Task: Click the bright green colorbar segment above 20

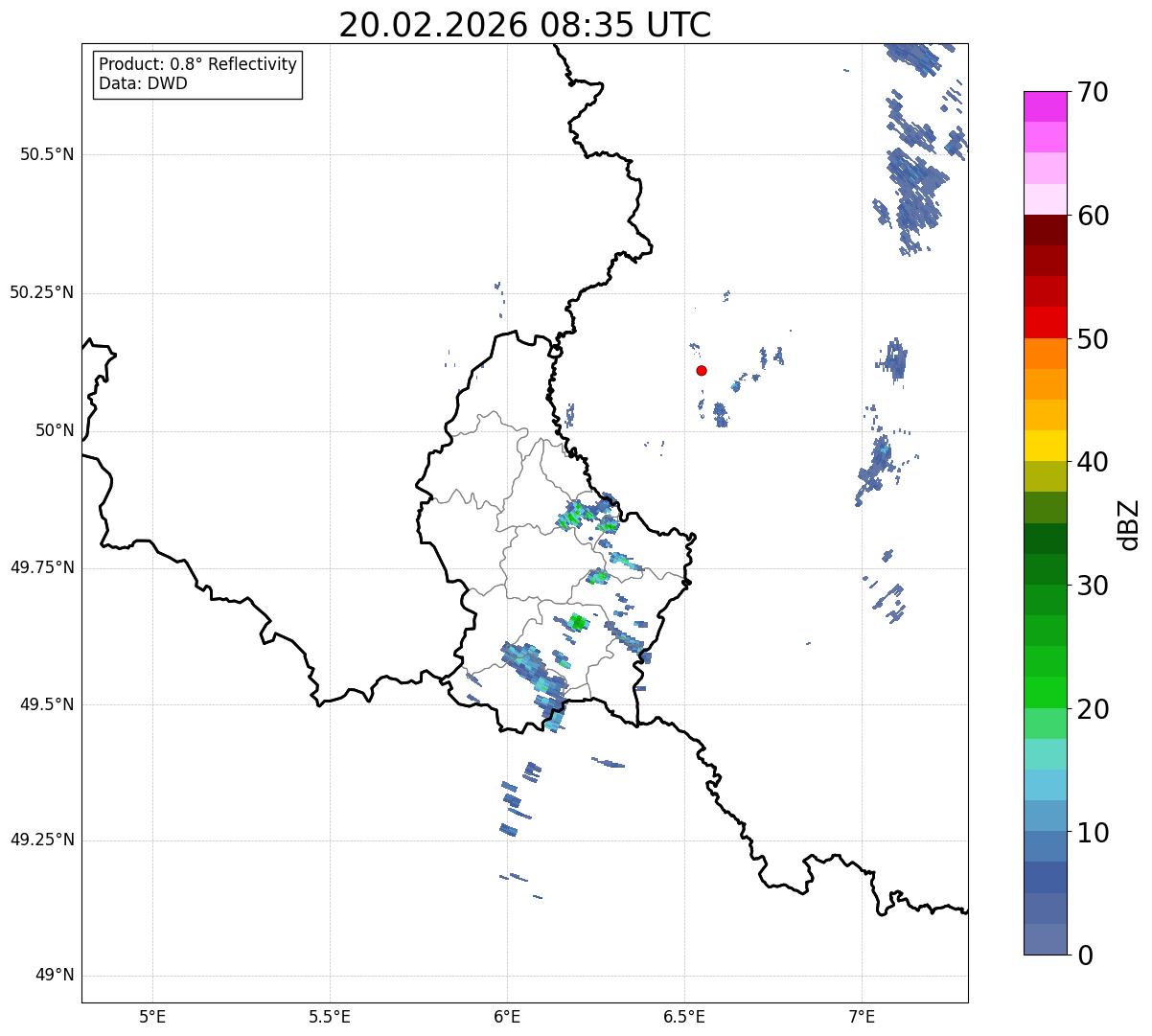Action: [1045, 692]
